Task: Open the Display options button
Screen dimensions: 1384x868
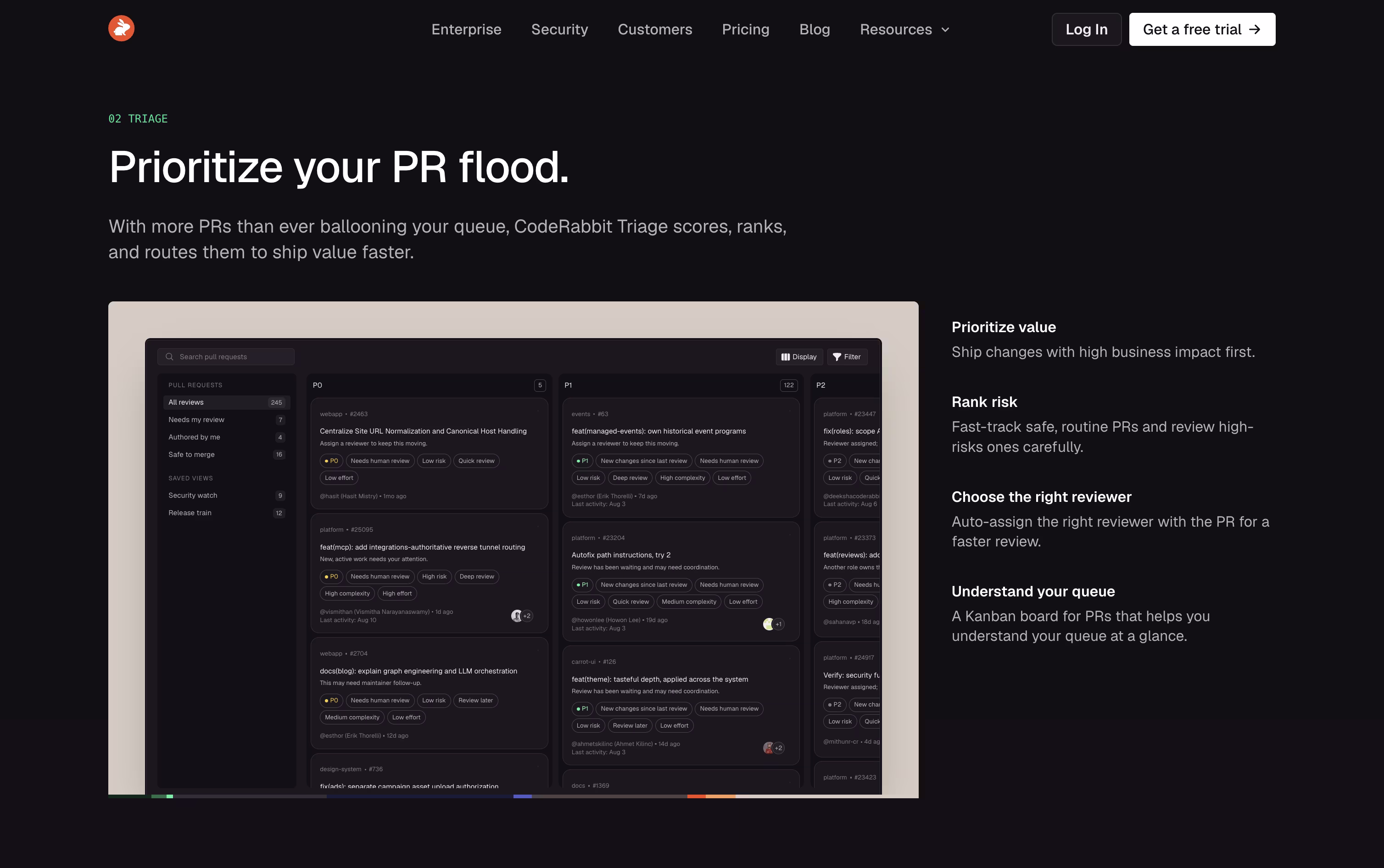Action: point(799,356)
